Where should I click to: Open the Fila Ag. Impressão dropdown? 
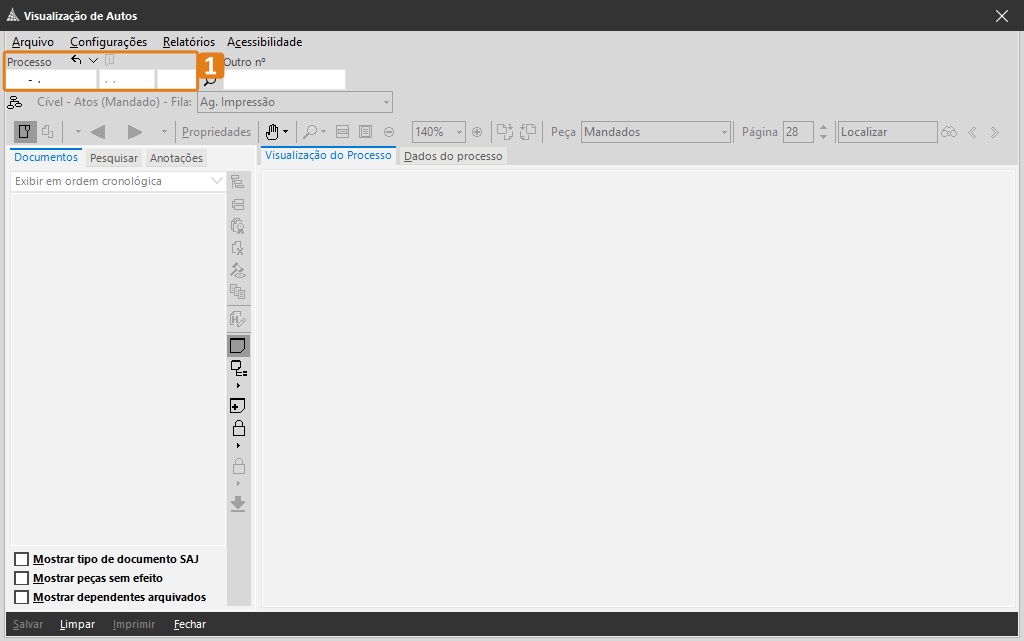(387, 102)
